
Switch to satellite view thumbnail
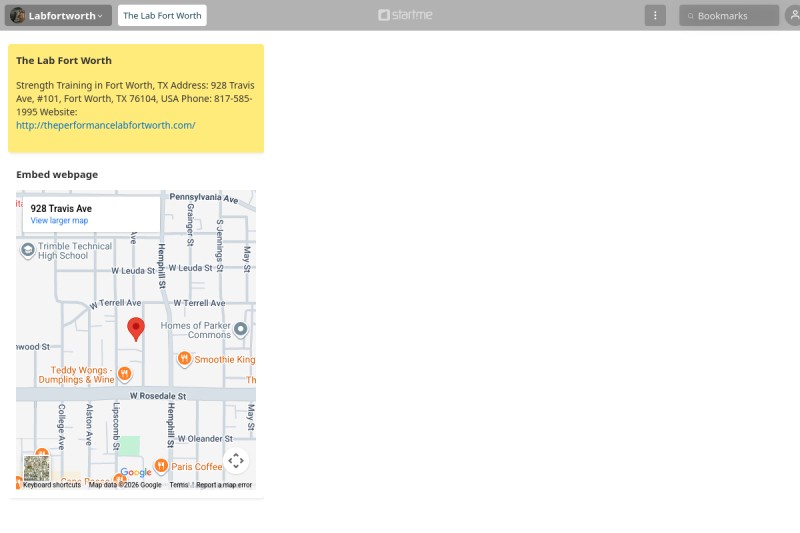(37, 468)
